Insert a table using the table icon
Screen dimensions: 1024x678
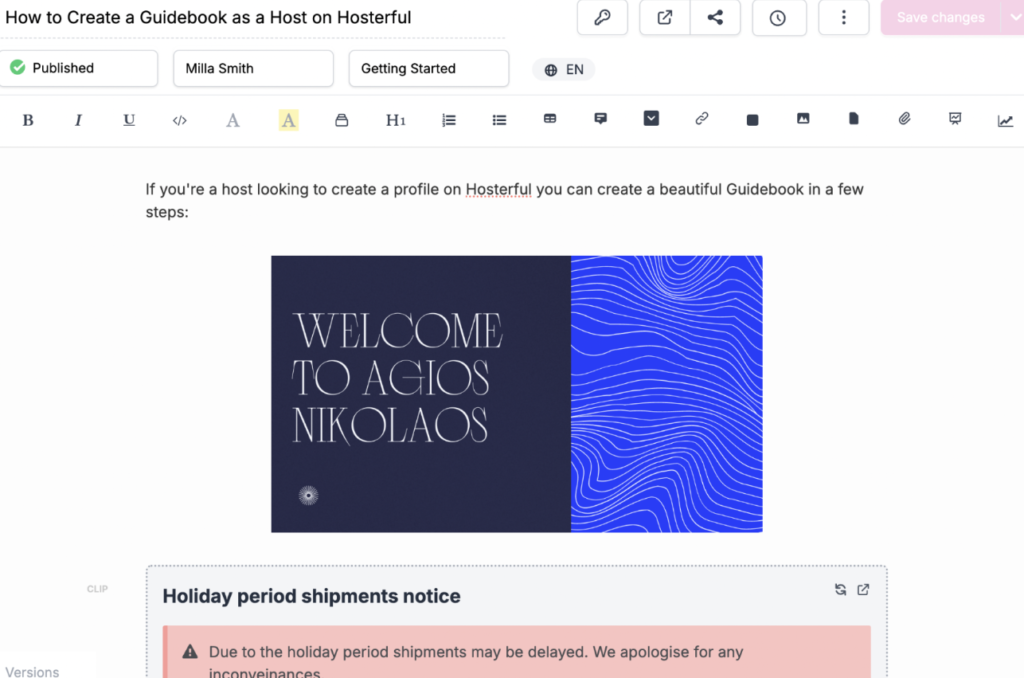549,118
